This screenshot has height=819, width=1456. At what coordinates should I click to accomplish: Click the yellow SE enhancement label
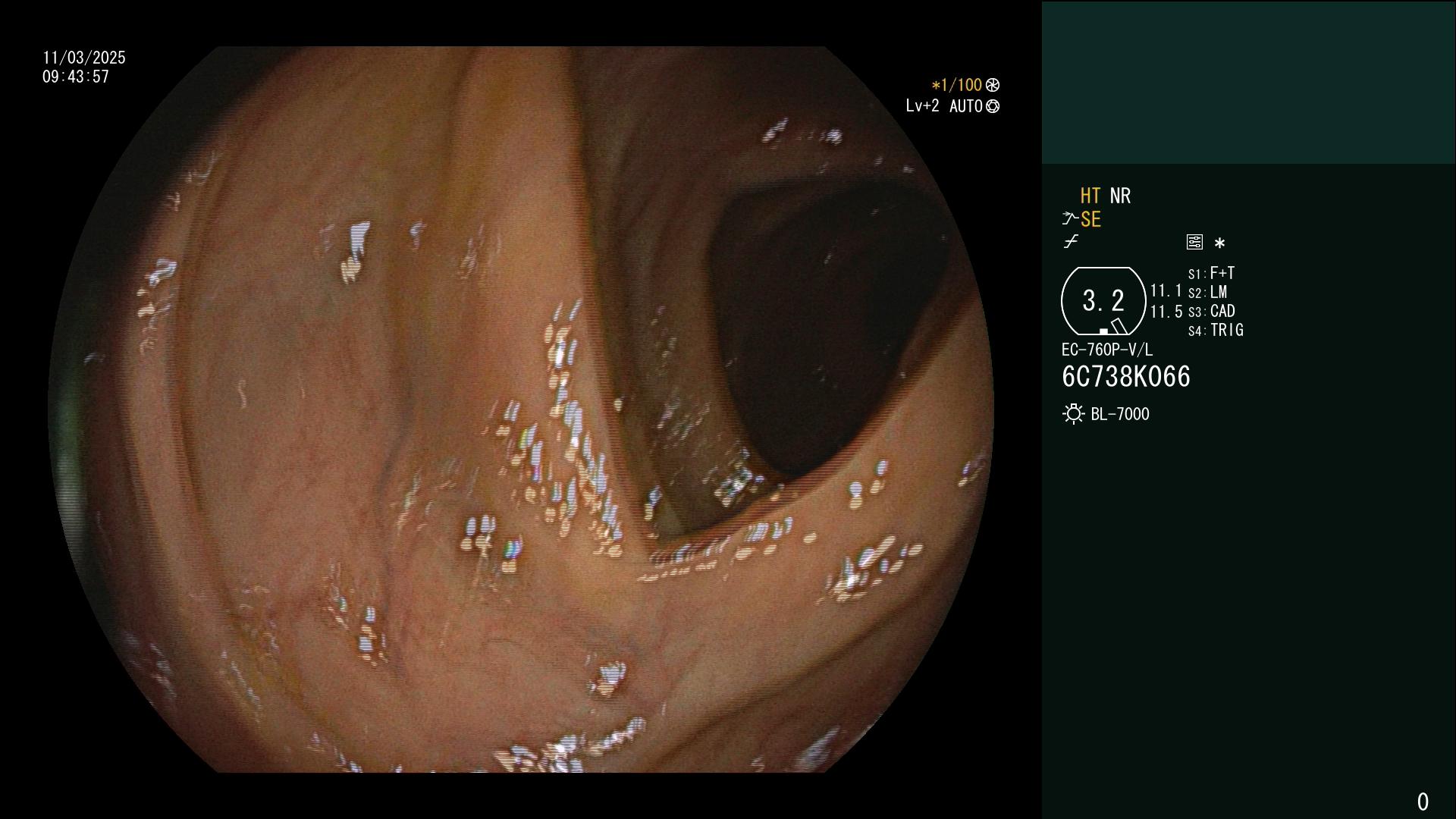pos(1090,220)
